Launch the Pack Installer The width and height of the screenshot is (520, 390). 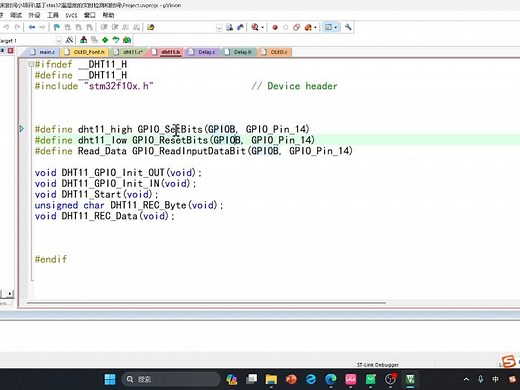[x=127, y=40]
